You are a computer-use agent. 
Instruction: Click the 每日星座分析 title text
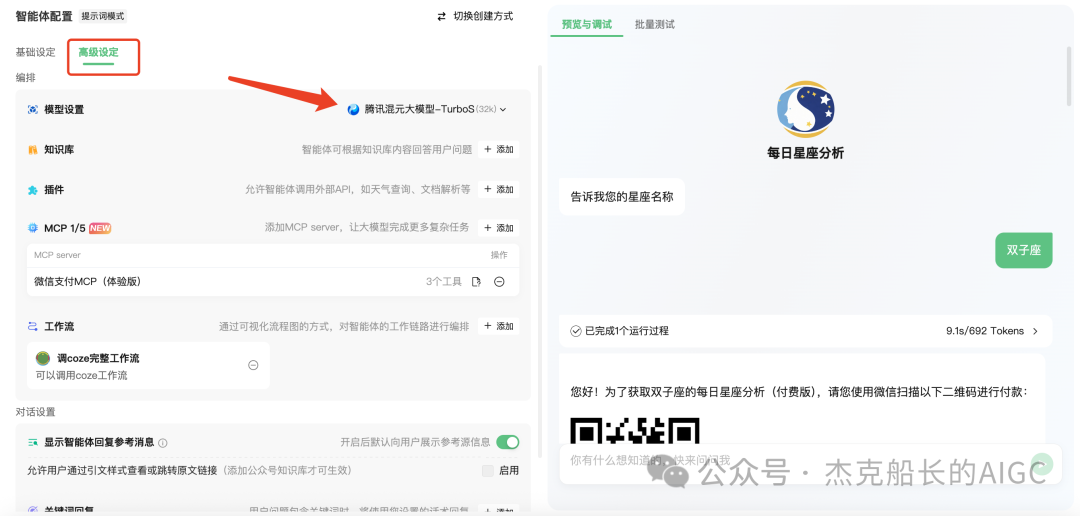805,154
